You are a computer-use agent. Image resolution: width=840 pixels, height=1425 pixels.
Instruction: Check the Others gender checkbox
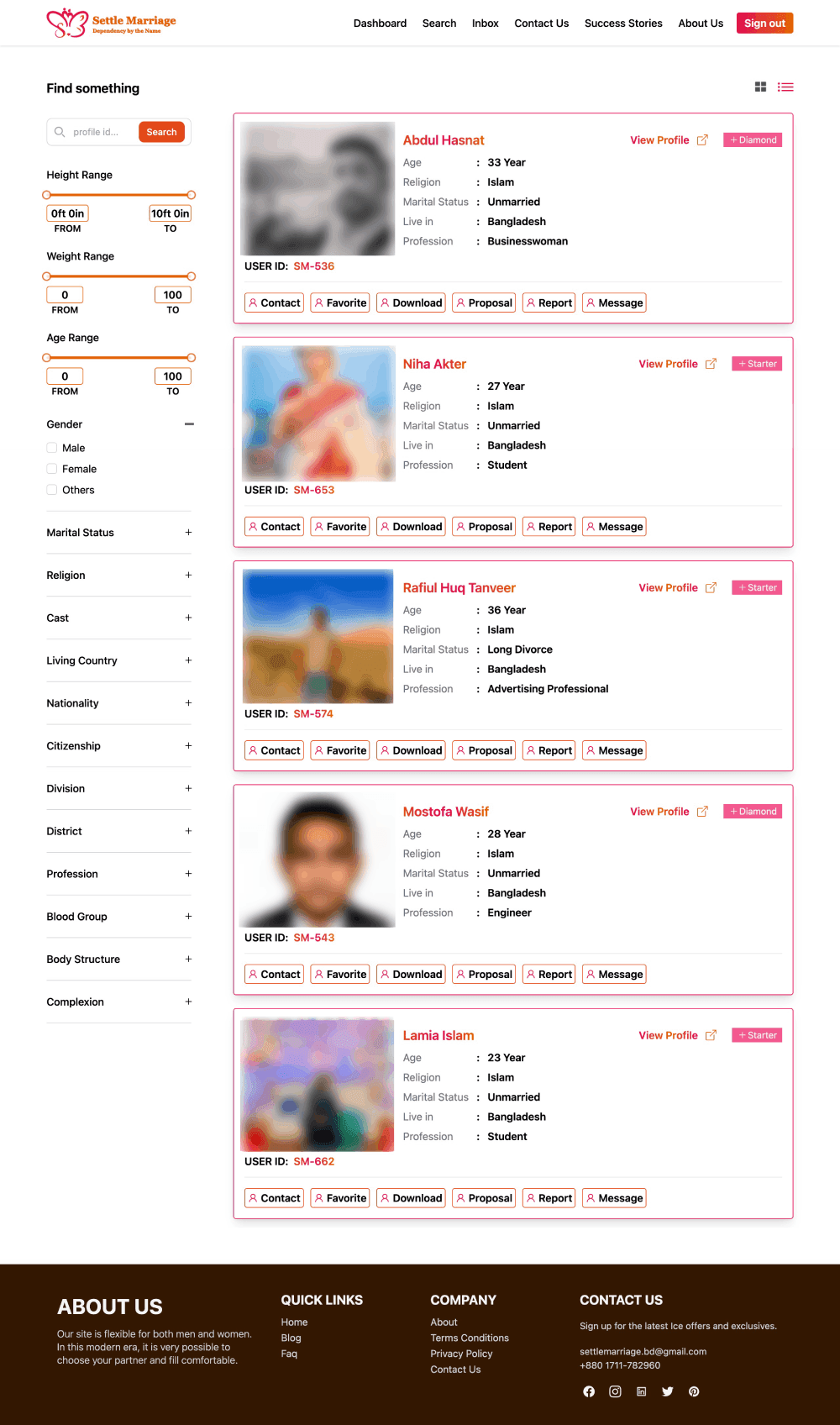pyautogui.click(x=52, y=490)
